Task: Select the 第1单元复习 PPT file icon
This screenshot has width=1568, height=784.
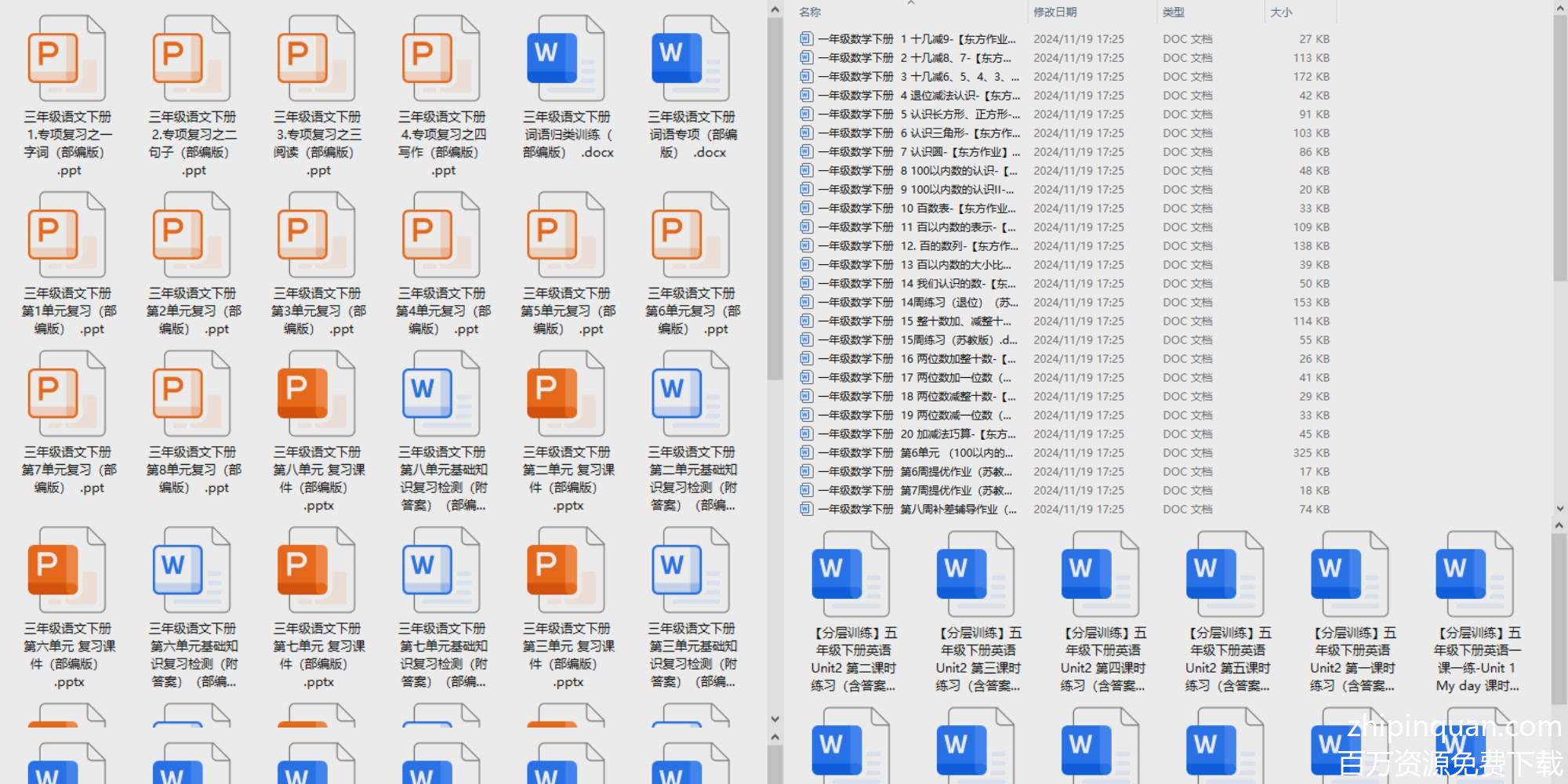Action: [x=67, y=235]
